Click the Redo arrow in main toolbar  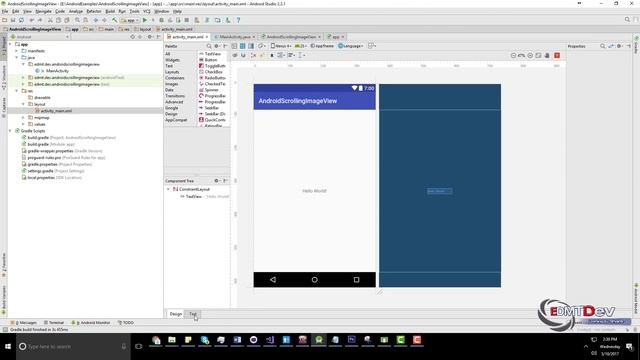click(40, 20)
